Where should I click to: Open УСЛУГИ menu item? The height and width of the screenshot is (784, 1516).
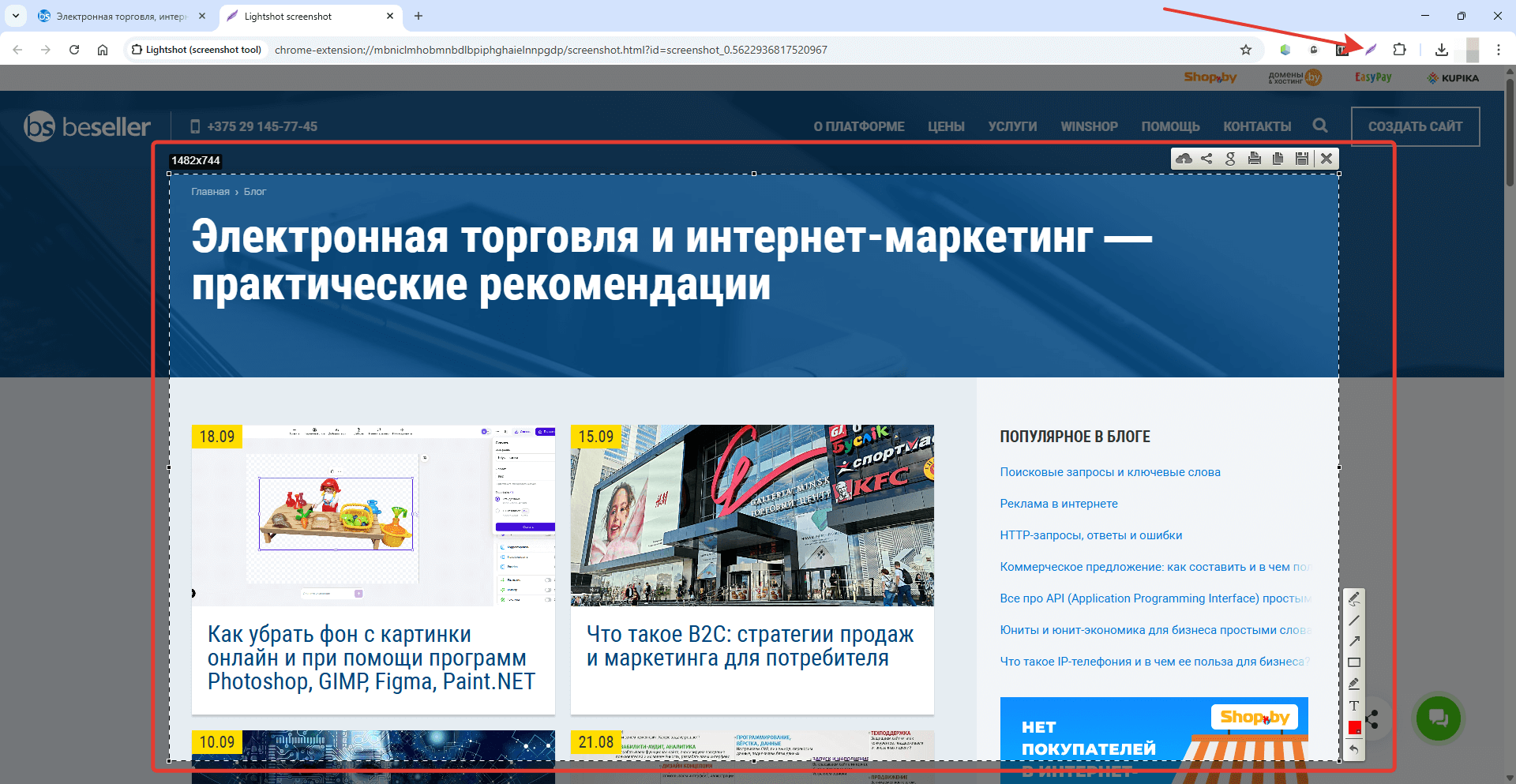(x=1012, y=126)
